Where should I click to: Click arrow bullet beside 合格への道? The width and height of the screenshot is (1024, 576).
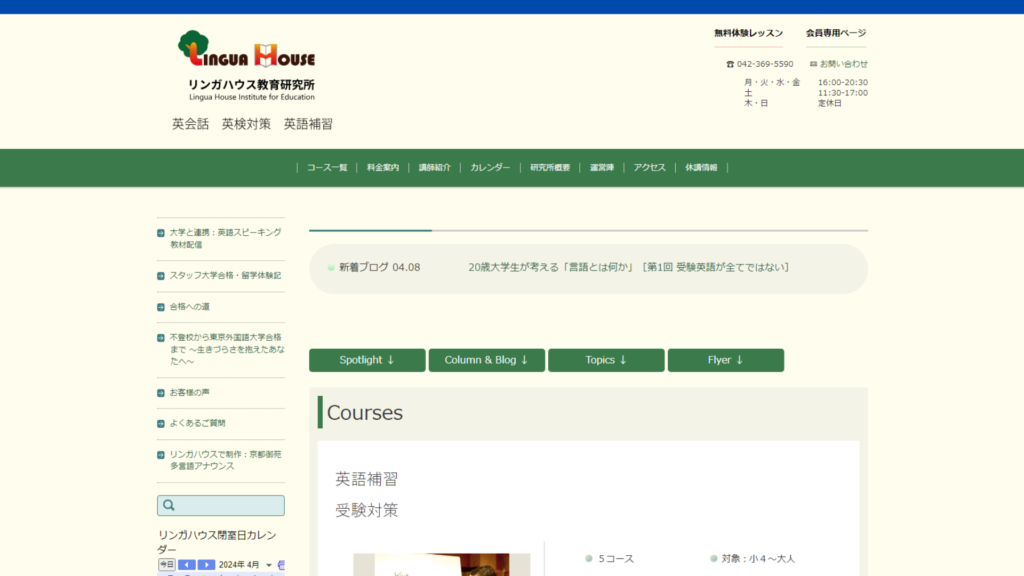[161, 307]
